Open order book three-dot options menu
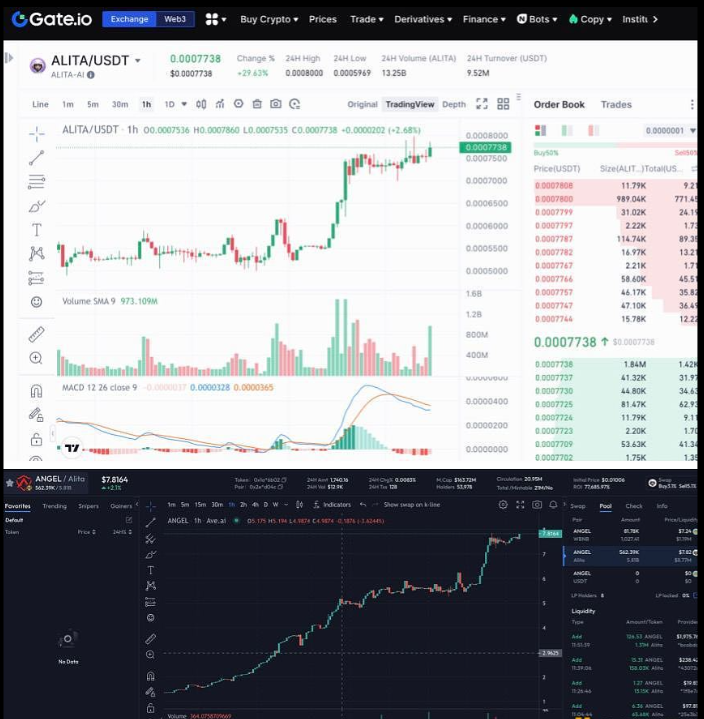Viewport: 704px width, 719px height. 692,105
